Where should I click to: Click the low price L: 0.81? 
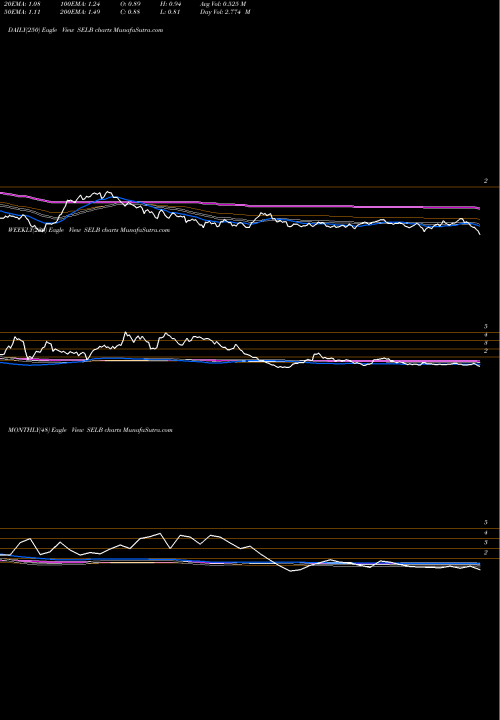click(x=170, y=12)
